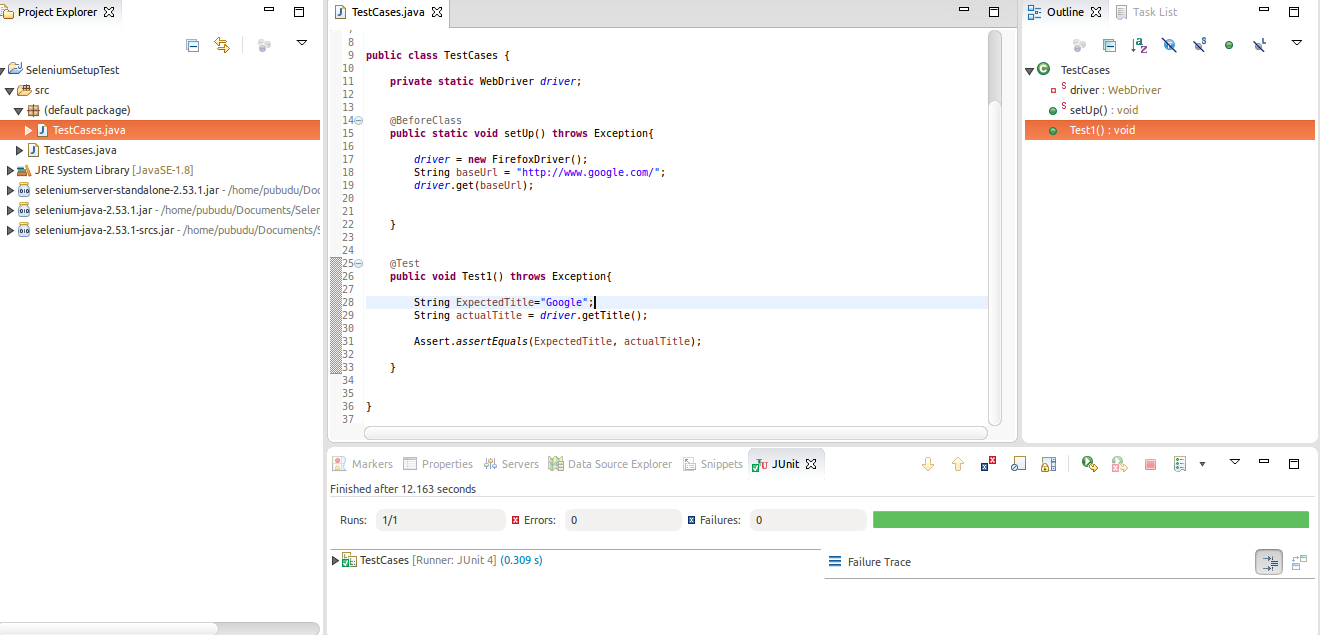Switch to the Data Source Explorer tab
This screenshot has width=1320, height=635.
(610, 464)
